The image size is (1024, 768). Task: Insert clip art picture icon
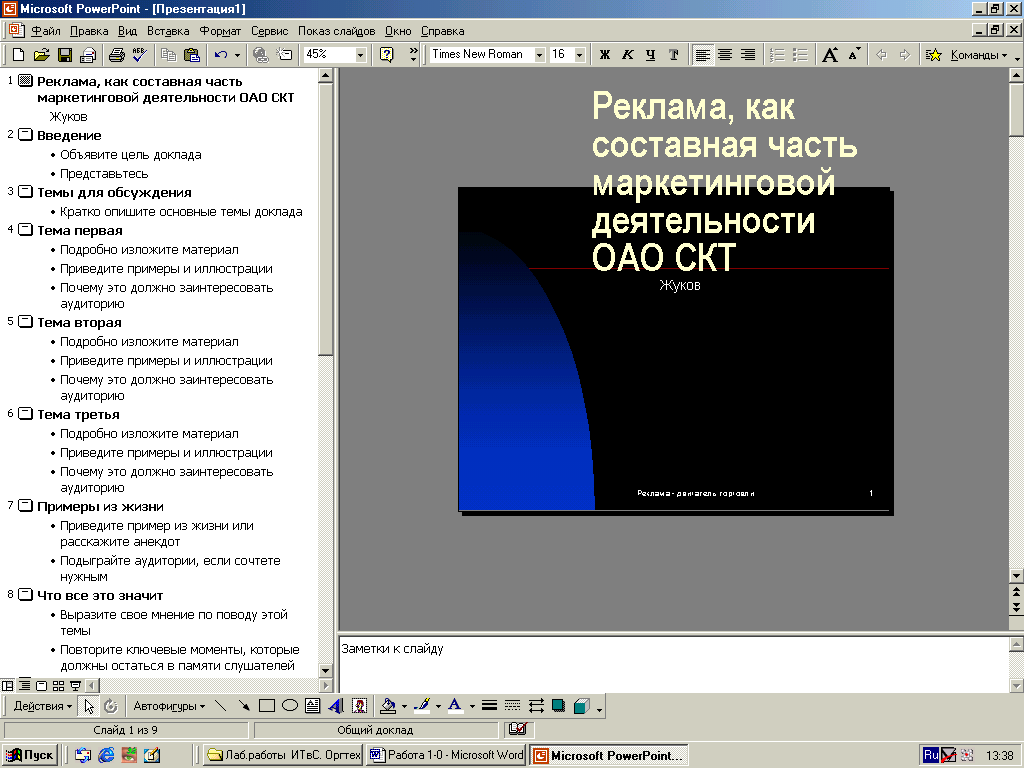[x=359, y=706]
